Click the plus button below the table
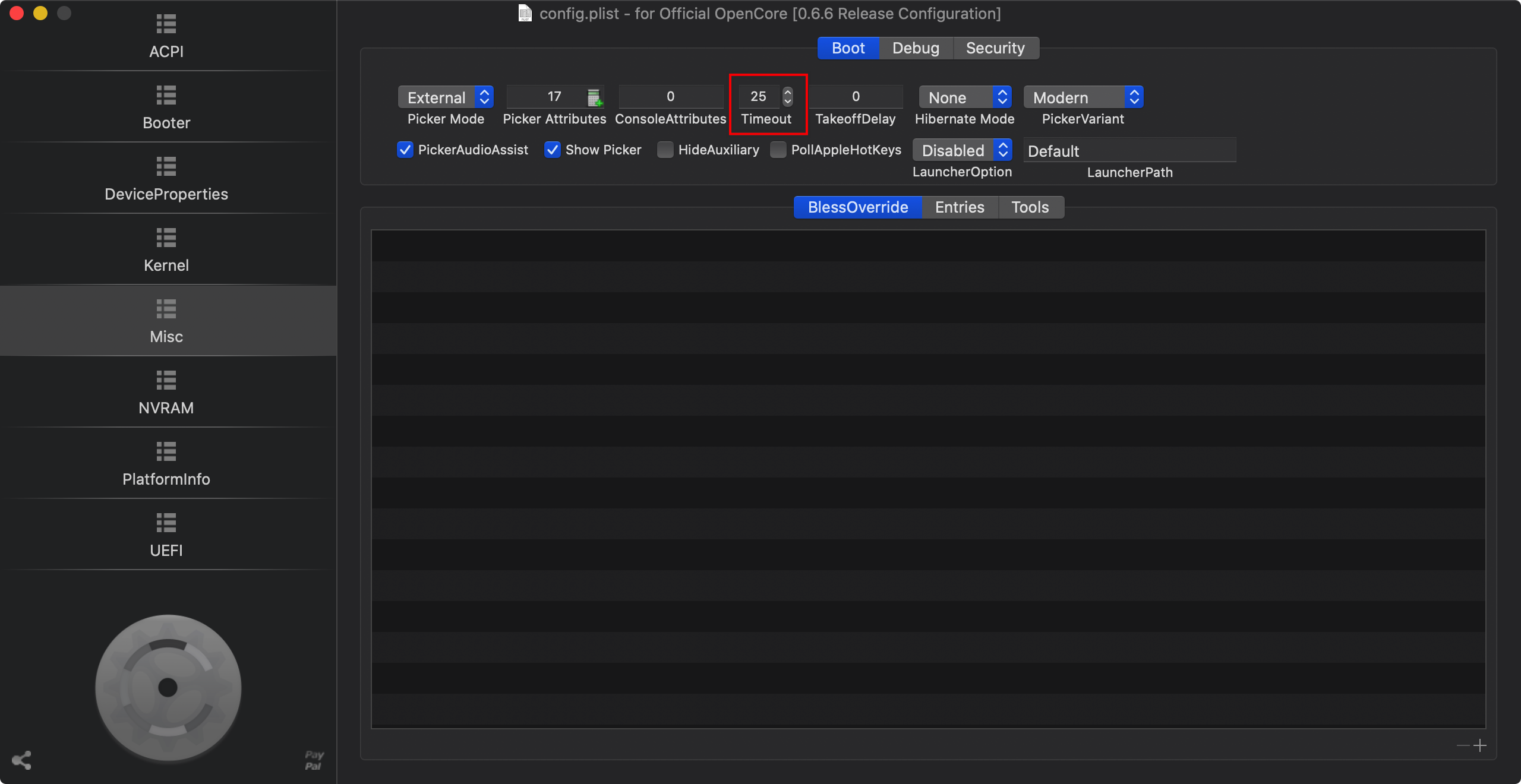1521x784 pixels. (1480, 745)
